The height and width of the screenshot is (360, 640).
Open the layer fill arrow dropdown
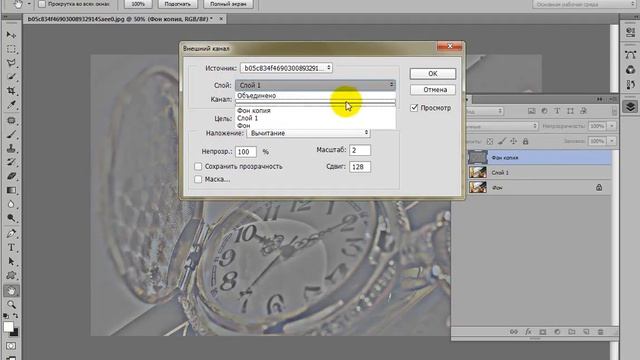tap(612, 141)
